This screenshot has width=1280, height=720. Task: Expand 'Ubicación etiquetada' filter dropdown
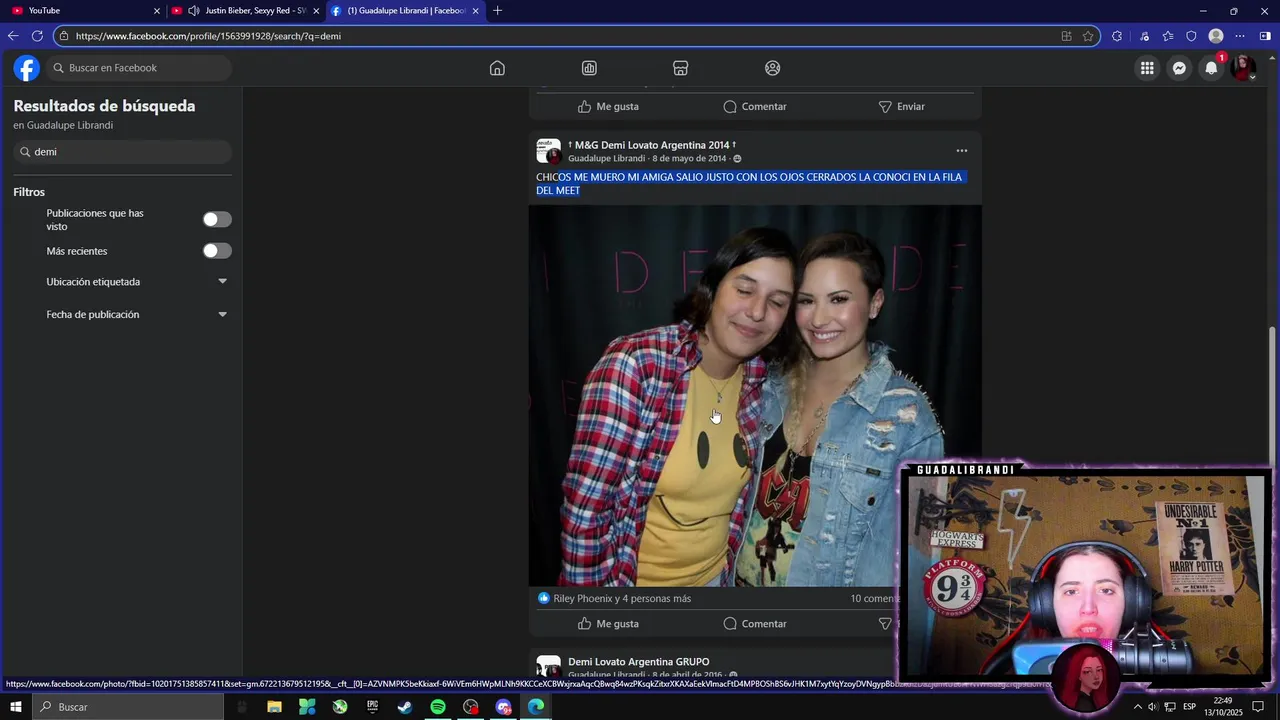pos(222,282)
